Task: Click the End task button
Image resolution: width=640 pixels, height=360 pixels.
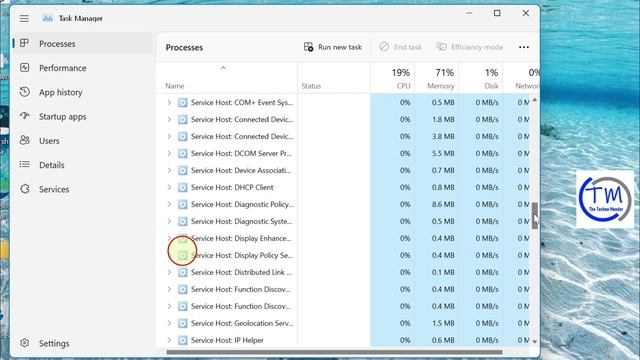Action: (400, 47)
